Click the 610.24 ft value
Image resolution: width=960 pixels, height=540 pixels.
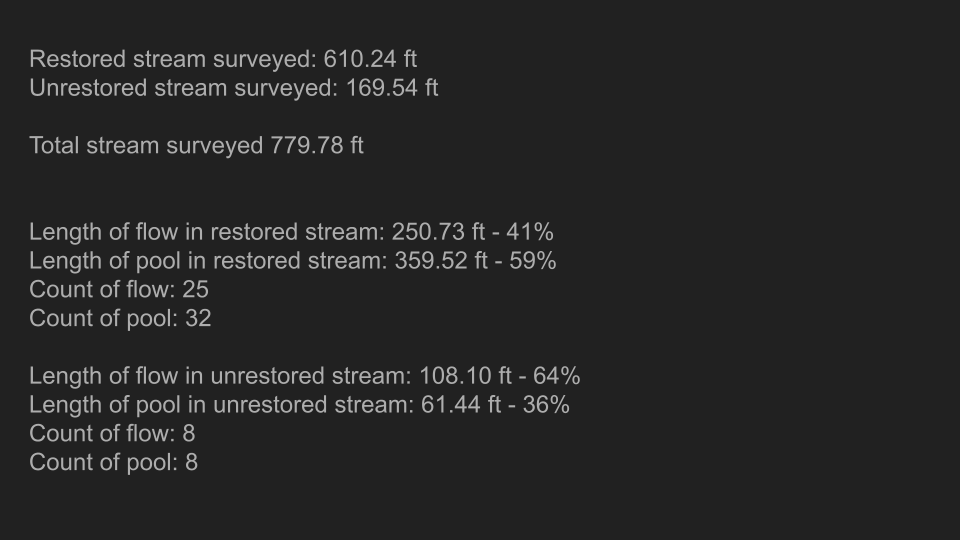click(x=370, y=59)
